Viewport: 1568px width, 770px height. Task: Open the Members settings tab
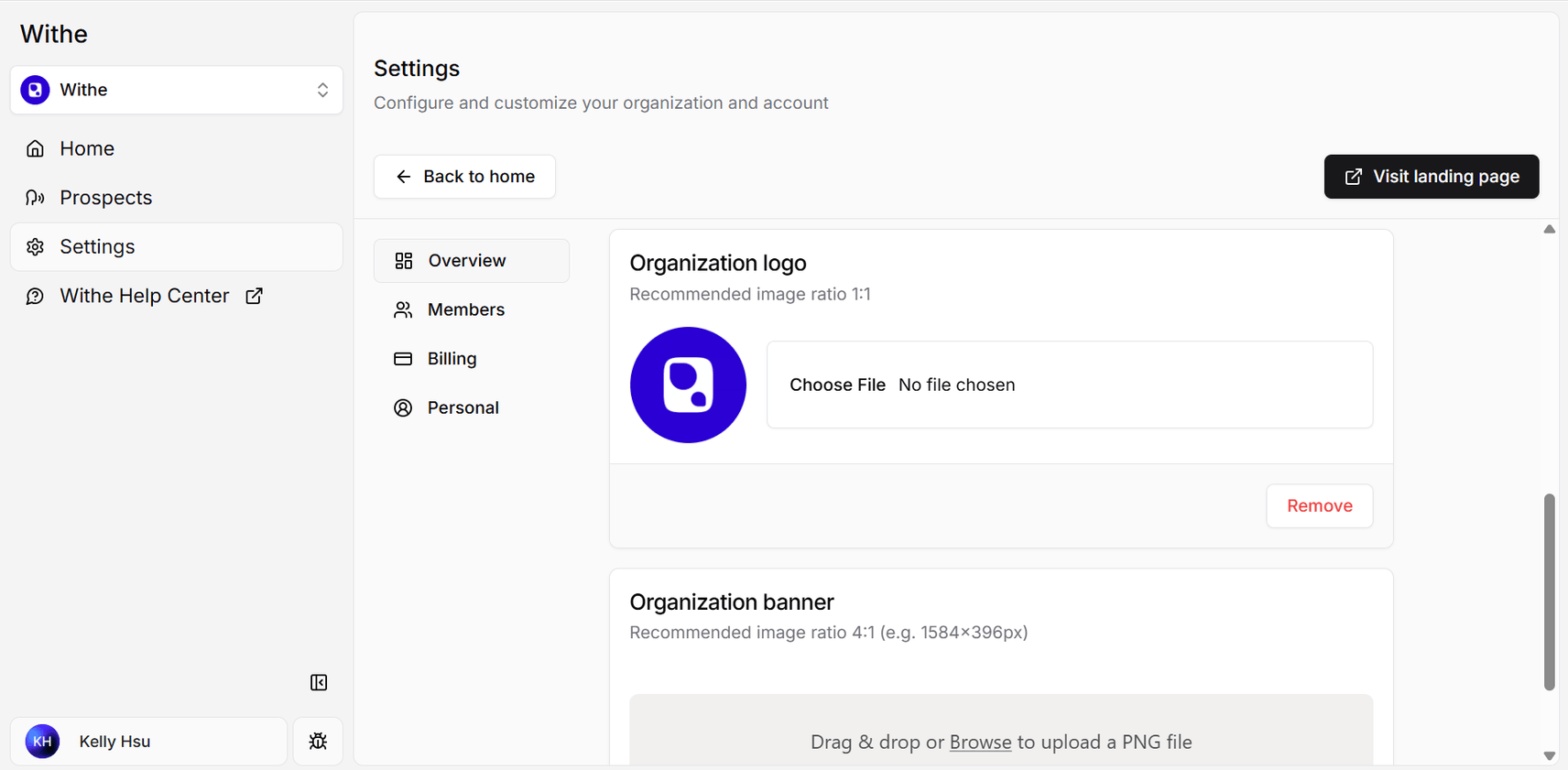point(472,309)
